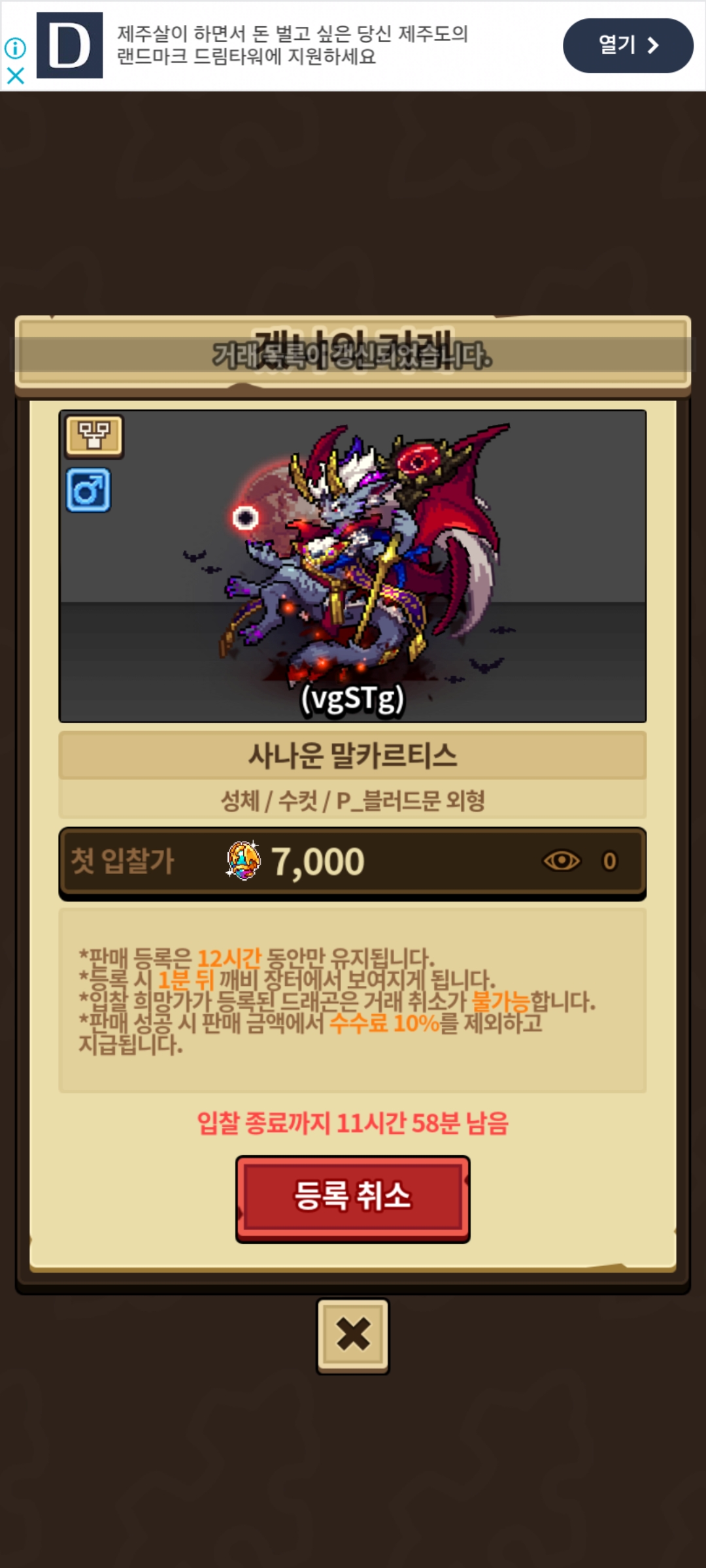Tap the chevron arrow on the 열기 button
Image resolution: width=706 pixels, height=1568 pixels.
(652, 45)
